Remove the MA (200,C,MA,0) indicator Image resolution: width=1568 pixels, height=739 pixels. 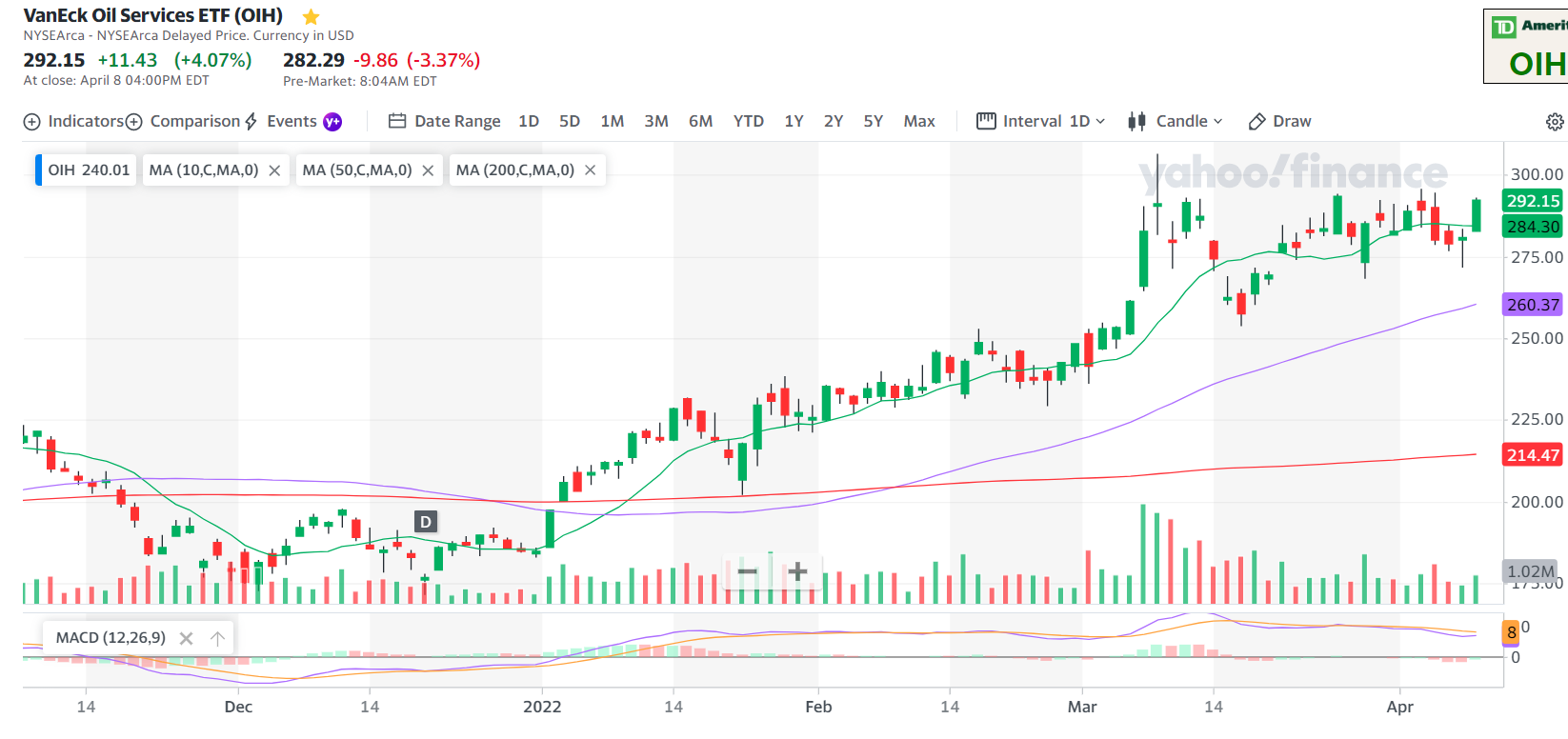[591, 170]
